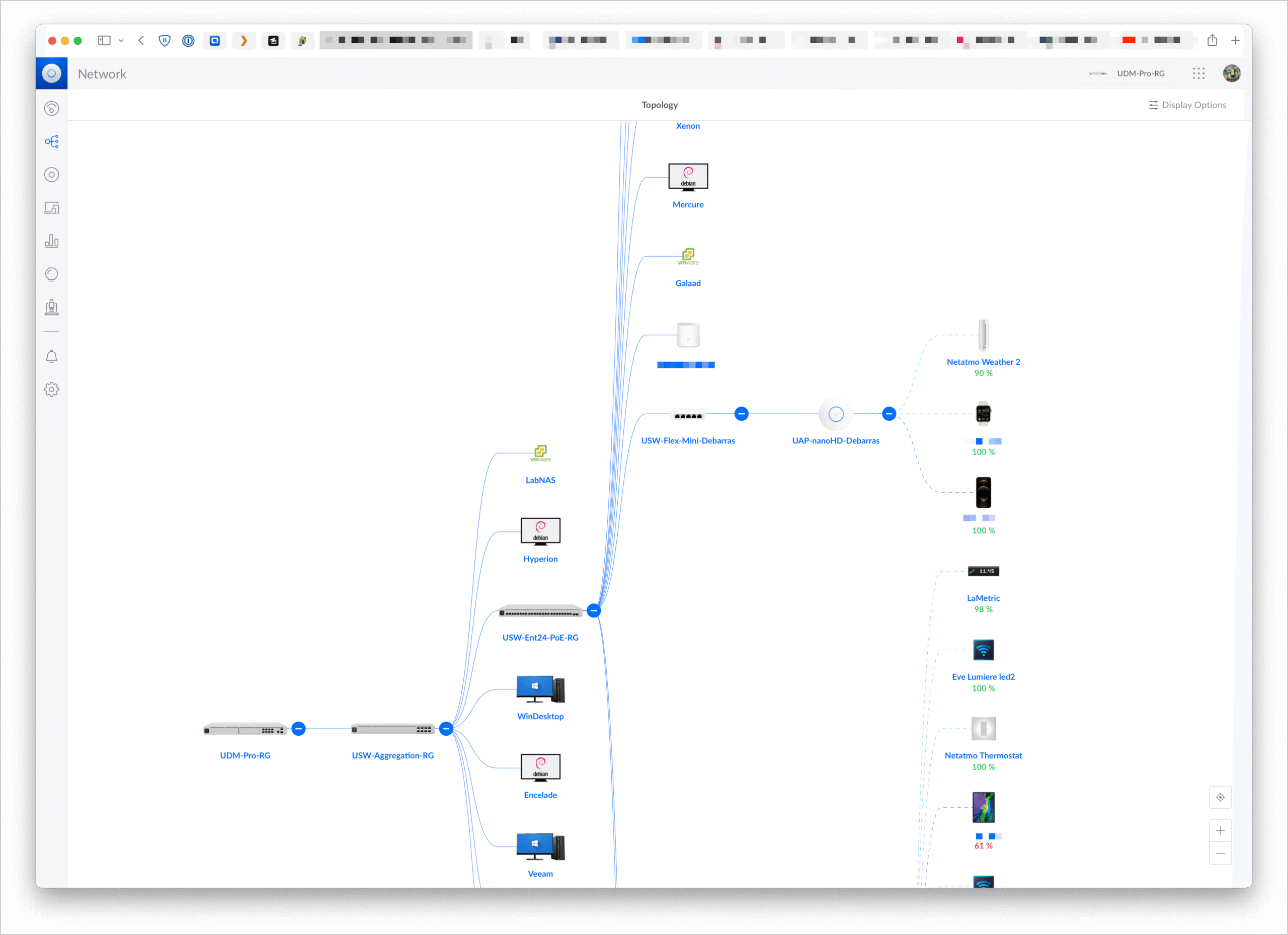Screen dimensions: 1288x935
Task: Collapse the USW-Aggregation-RG node branch
Action: pos(446,729)
